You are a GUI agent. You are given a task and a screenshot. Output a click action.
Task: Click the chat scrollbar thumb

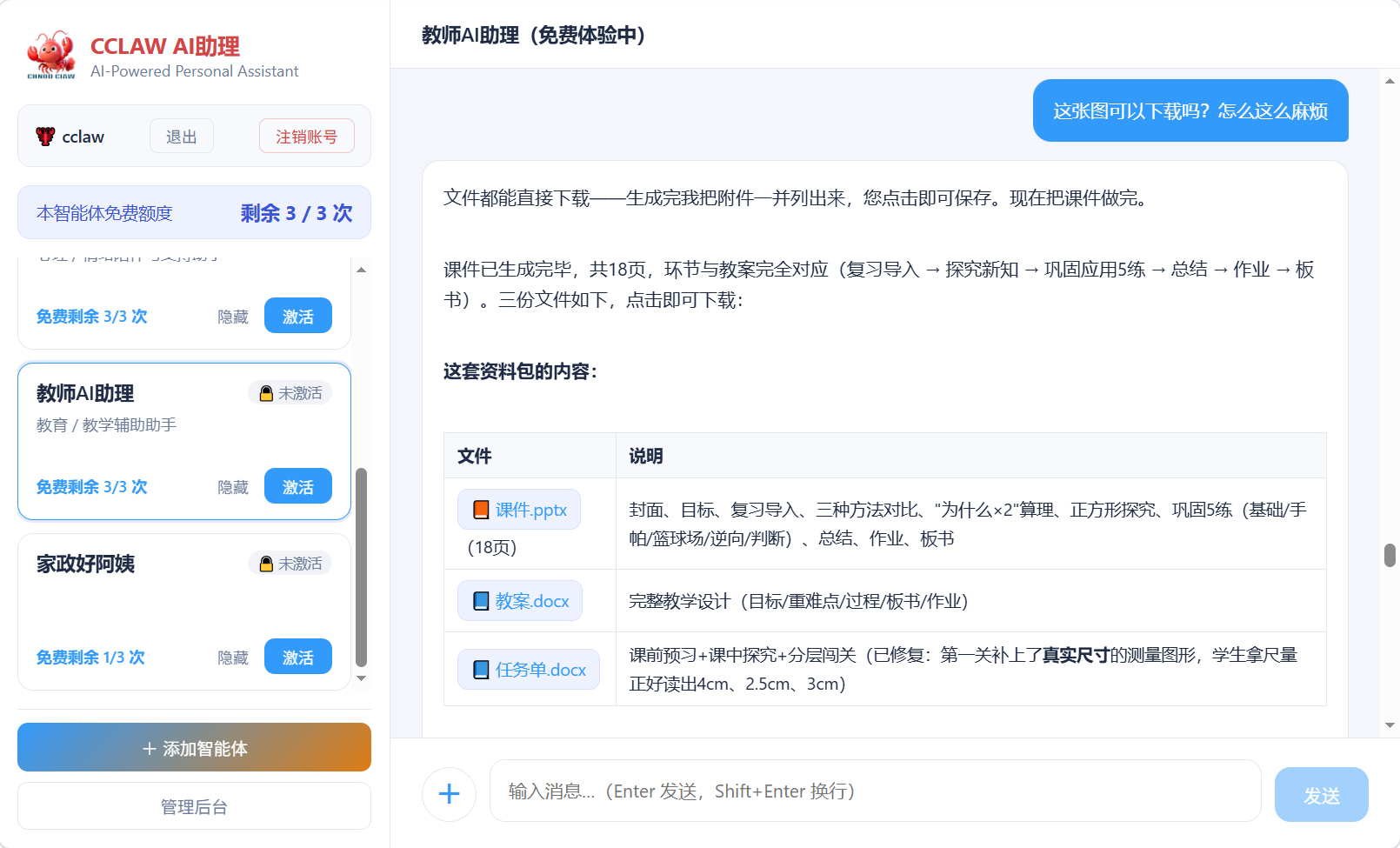(x=1390, y=555)
